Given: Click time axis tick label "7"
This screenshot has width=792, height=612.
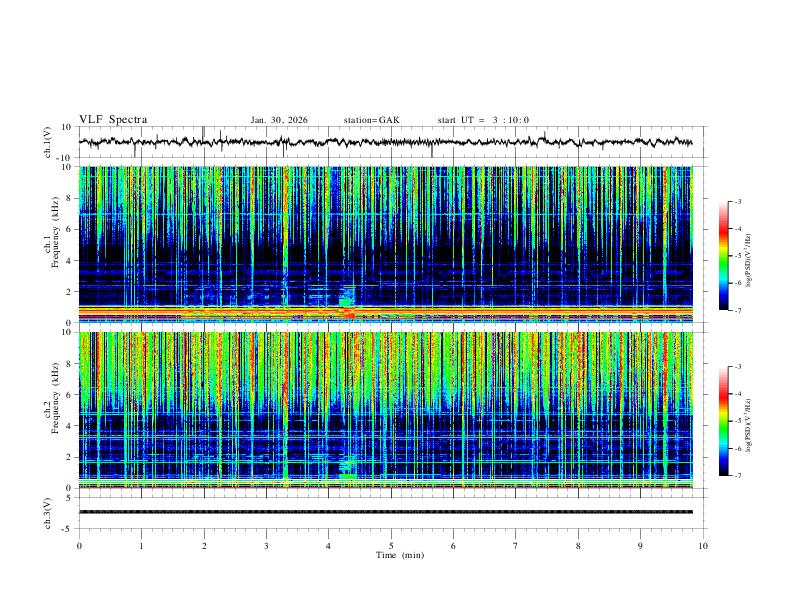Looking at the screenshot, I should 516,546.
